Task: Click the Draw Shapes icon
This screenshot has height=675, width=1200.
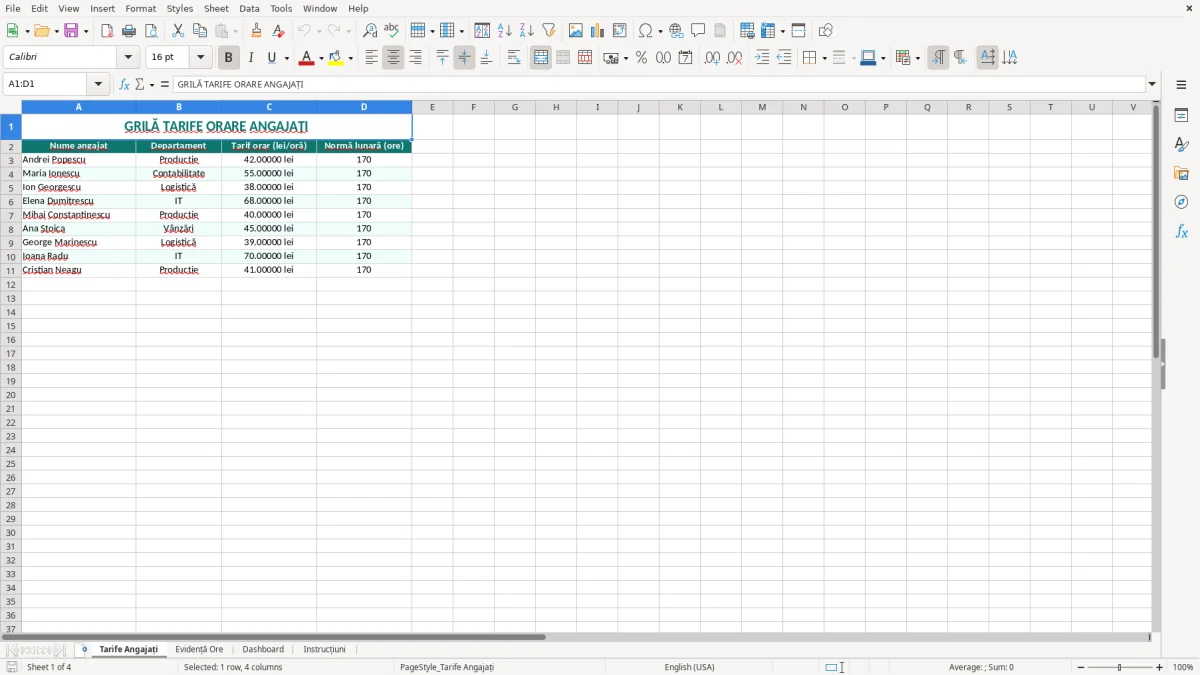Action: click(x=825, y=31)
